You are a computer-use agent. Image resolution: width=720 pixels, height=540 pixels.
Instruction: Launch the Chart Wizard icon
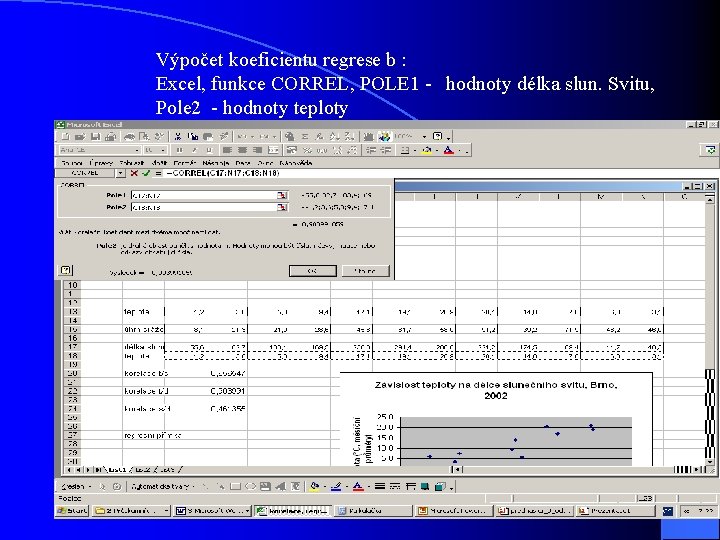coord(368,136)
